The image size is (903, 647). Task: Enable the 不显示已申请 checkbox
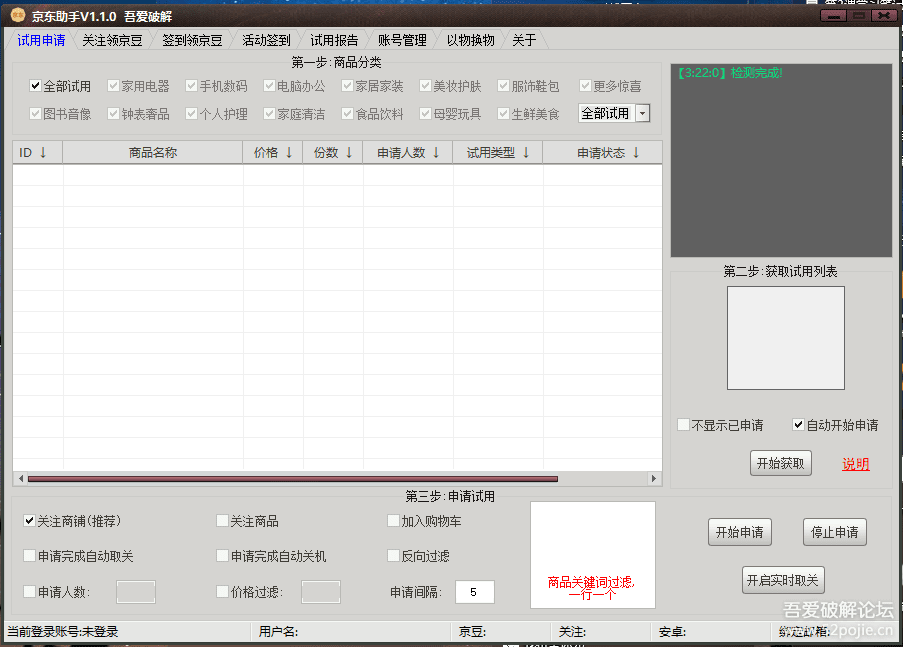pos(684,425)
